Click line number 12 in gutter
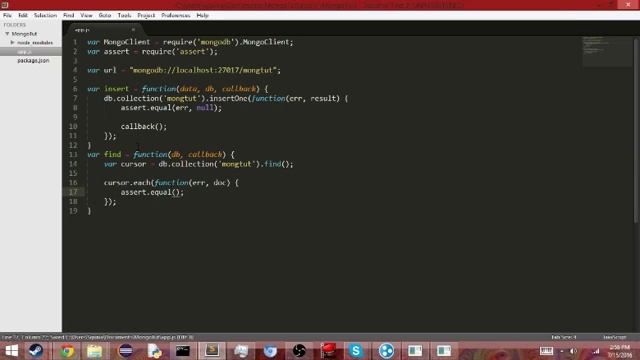 pos(73,145)
